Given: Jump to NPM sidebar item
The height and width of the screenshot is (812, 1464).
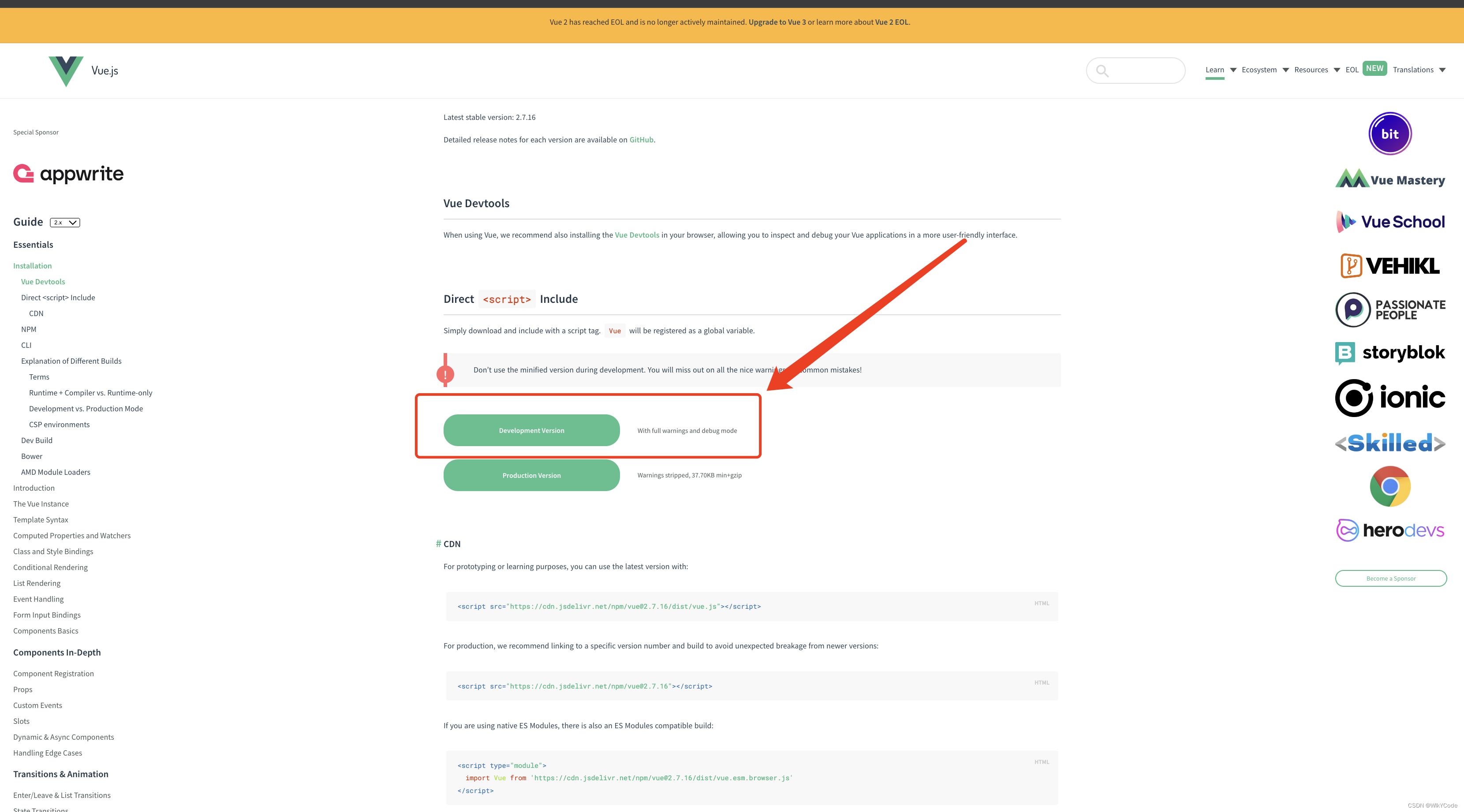Looking at the screenshot, I should (x=28, y=329).
